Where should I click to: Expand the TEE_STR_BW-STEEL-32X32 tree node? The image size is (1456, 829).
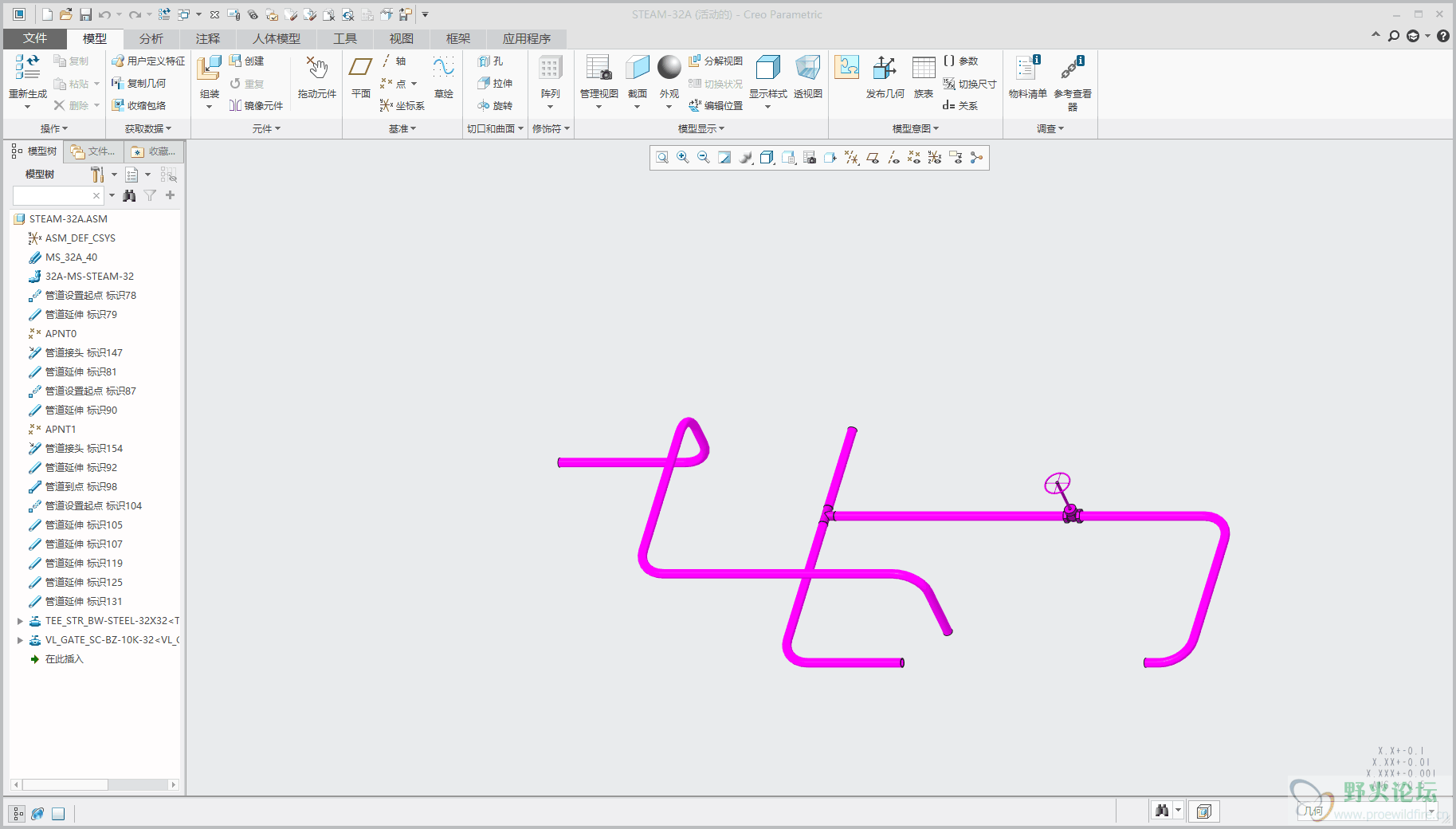[20, 621]
